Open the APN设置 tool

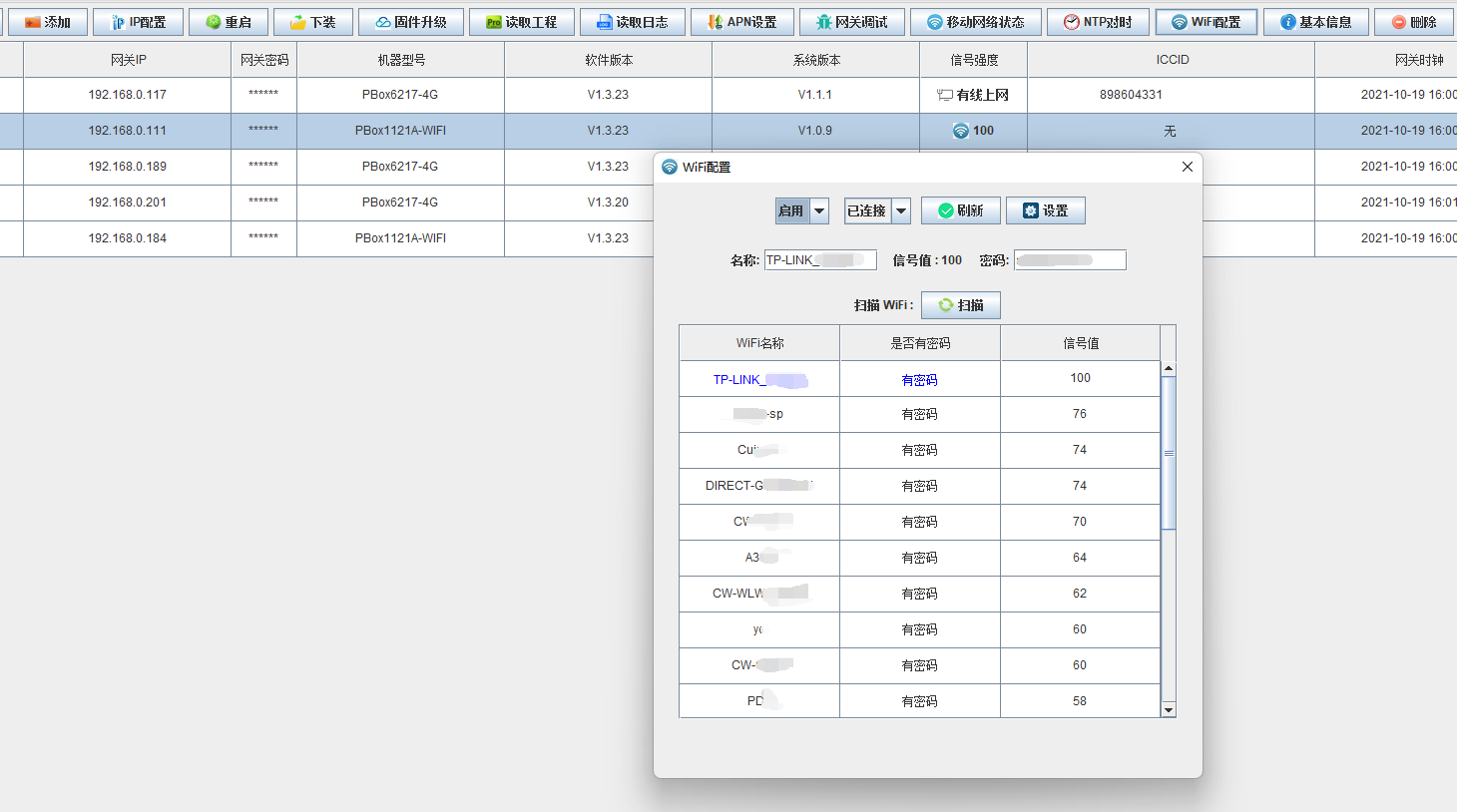click(742, 22)
